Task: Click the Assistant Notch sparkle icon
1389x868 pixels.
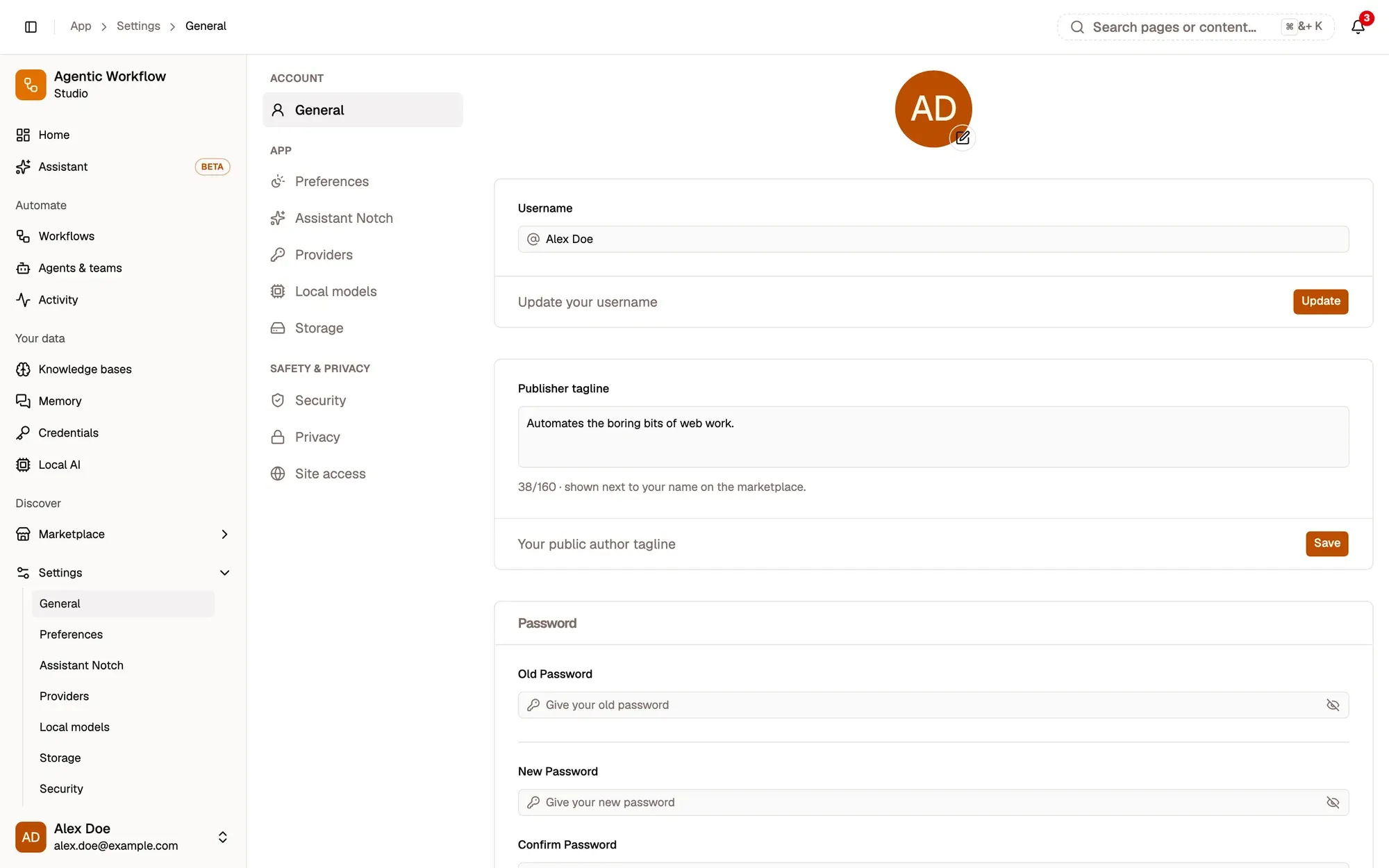Action: 278,218
